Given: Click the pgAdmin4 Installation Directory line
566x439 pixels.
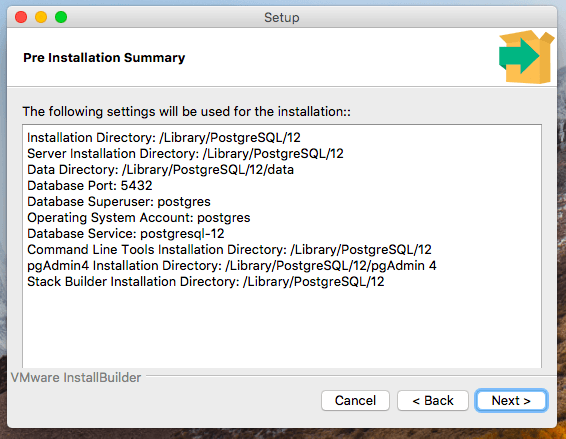Looking at the screenshot, I should (232, 266).
